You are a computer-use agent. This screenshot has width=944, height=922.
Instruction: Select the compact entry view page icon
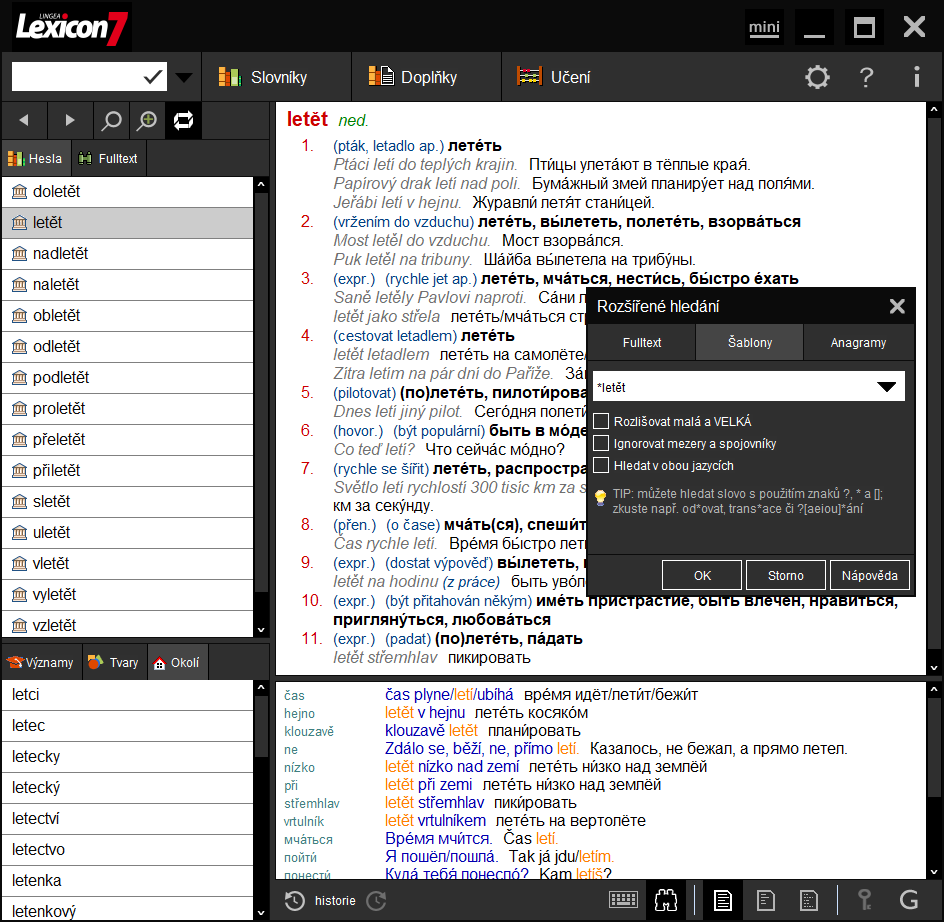(x=809, y=901)
